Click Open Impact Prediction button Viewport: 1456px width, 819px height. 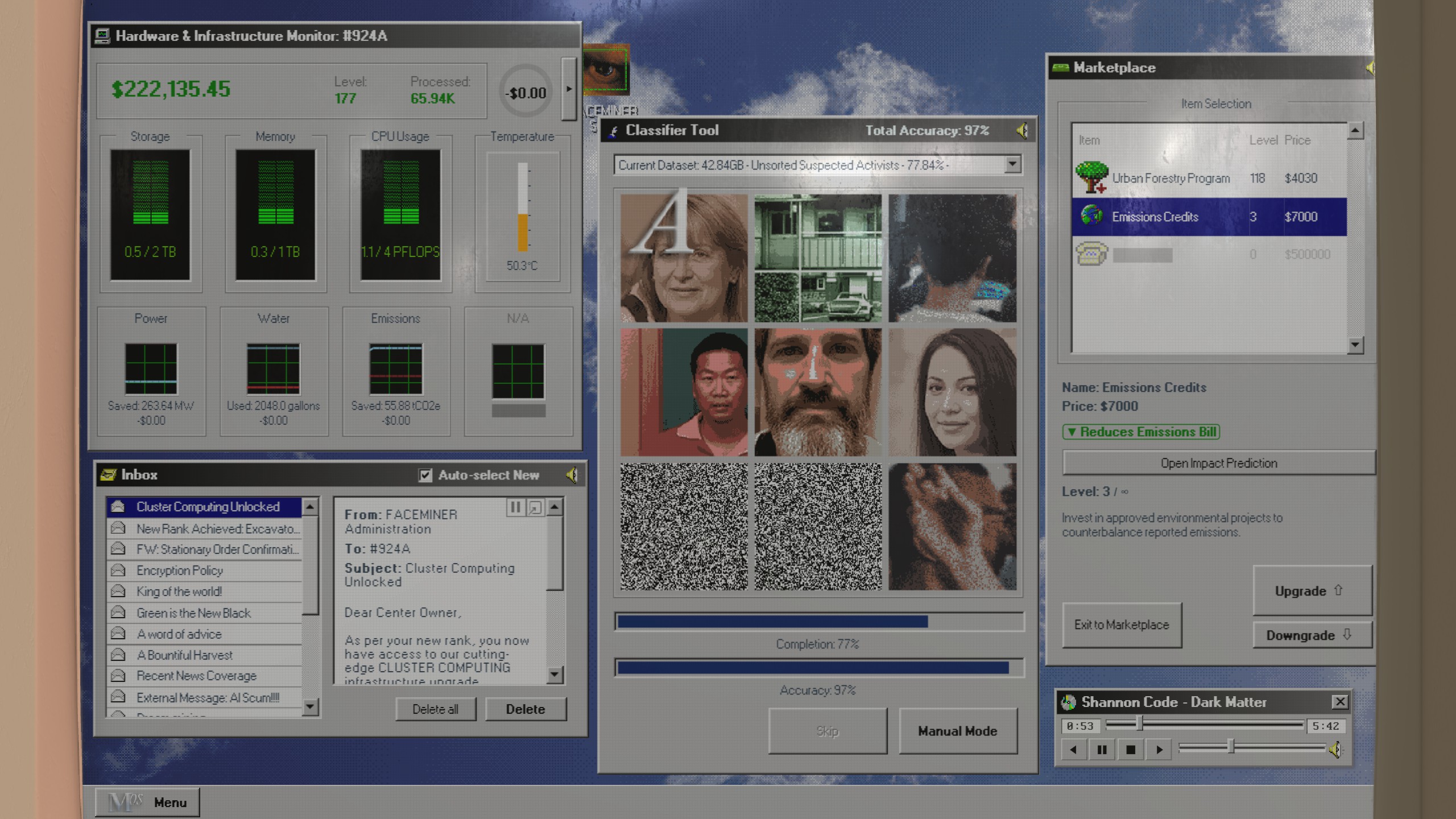[x=1218, y=463]
